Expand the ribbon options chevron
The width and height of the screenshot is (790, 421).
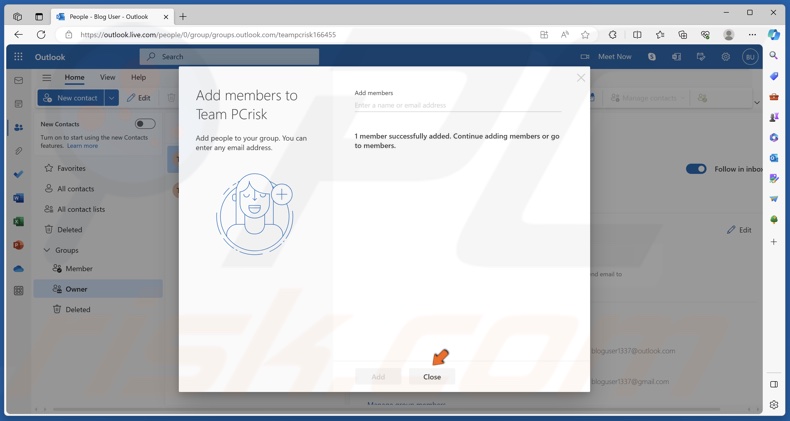click(757, 103)
